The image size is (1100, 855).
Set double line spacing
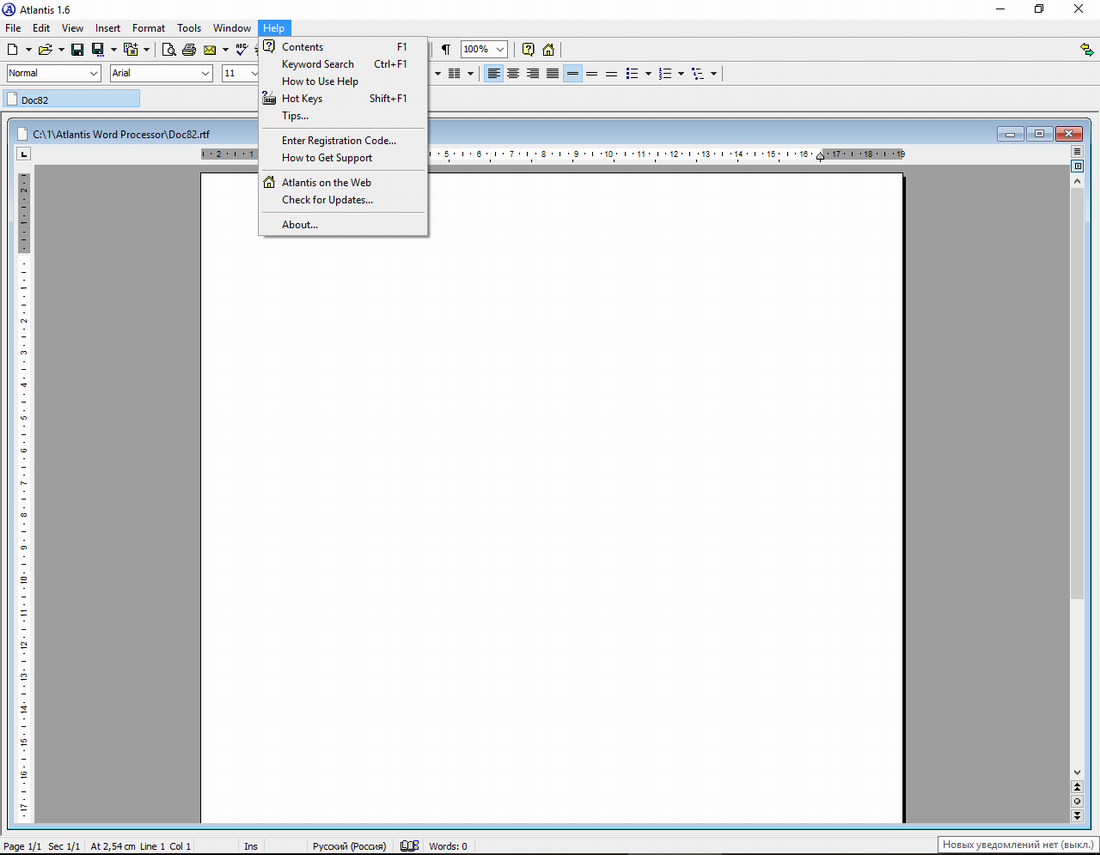click(612, 74)
